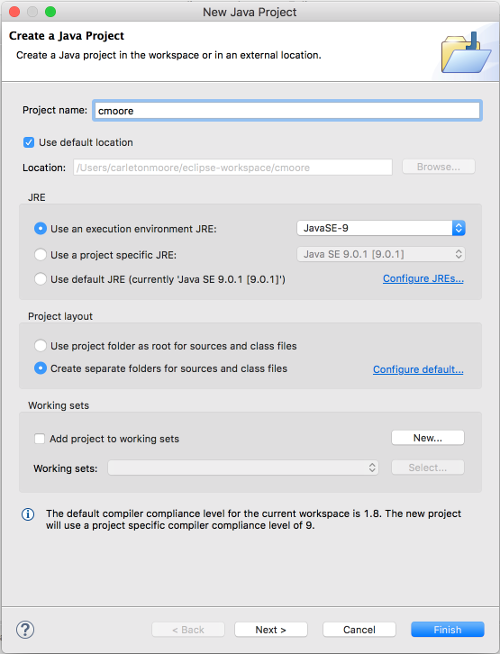Click New... to create a working set
500x654 pixels.
click(x=427, y=438)
